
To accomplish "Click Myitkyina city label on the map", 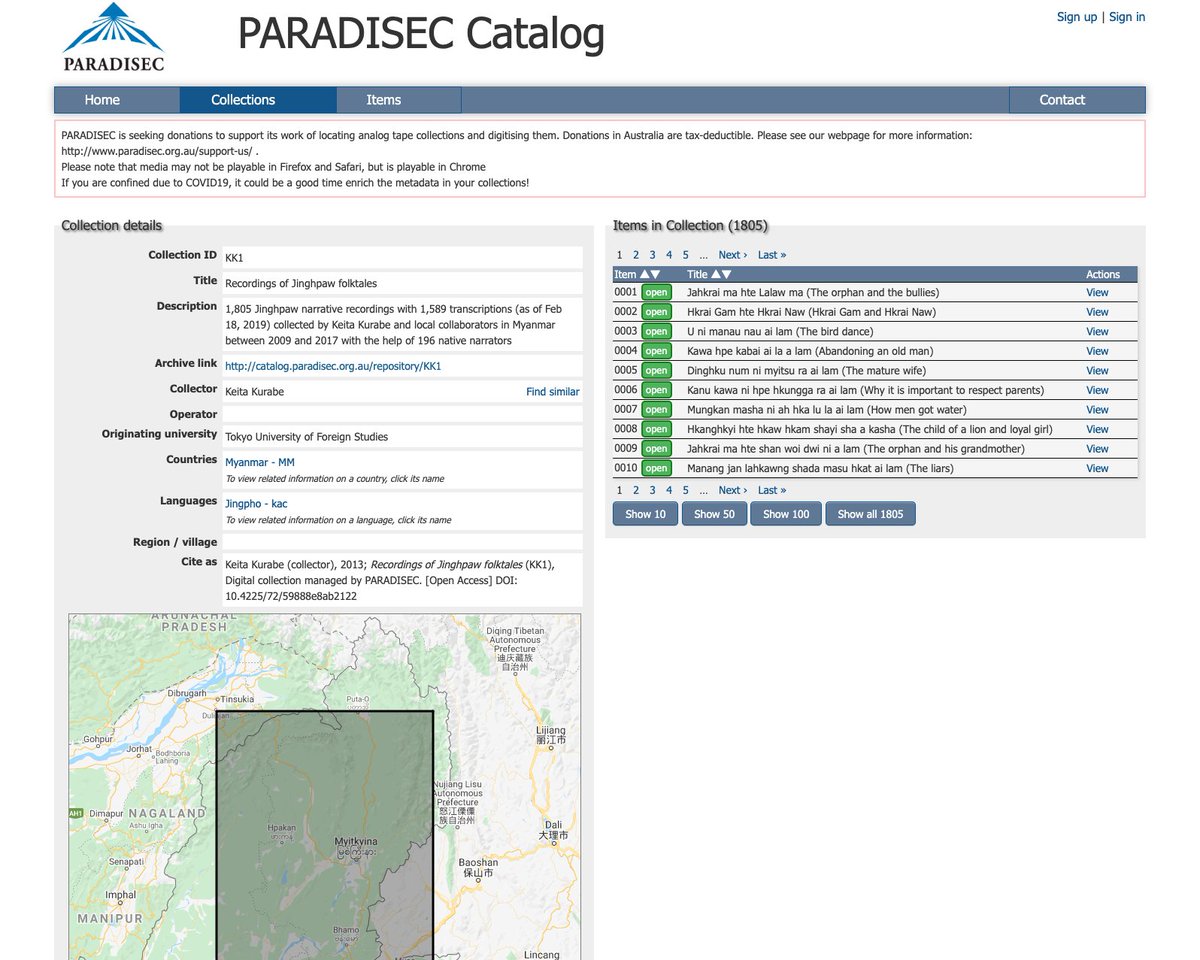I will pos(357,842).
